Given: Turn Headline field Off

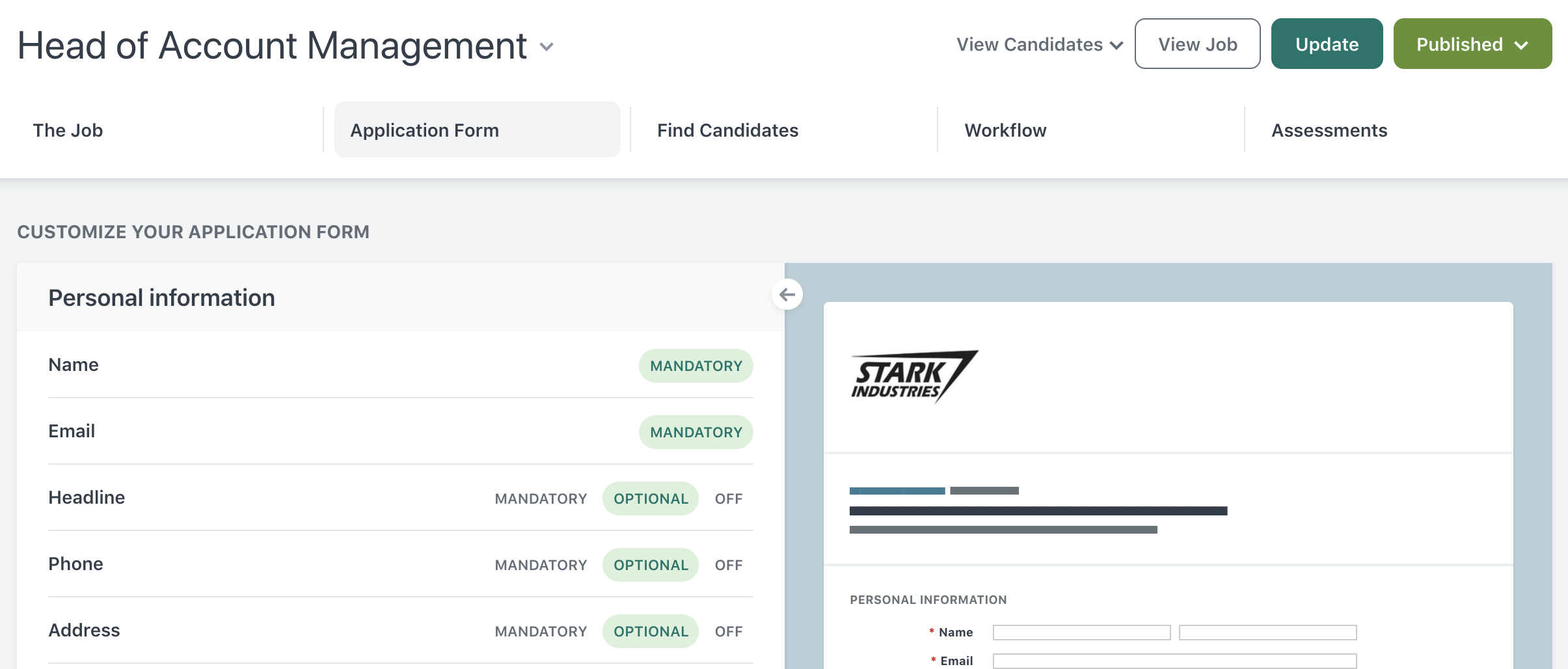Looking at the screenshot, I should click(729, 498).
